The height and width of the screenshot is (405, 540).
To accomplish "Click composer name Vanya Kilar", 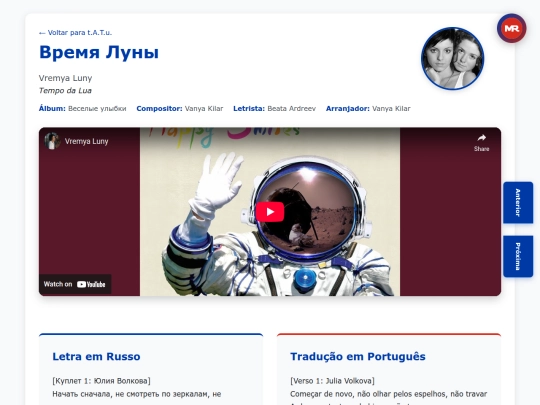I will click(204, 108).
